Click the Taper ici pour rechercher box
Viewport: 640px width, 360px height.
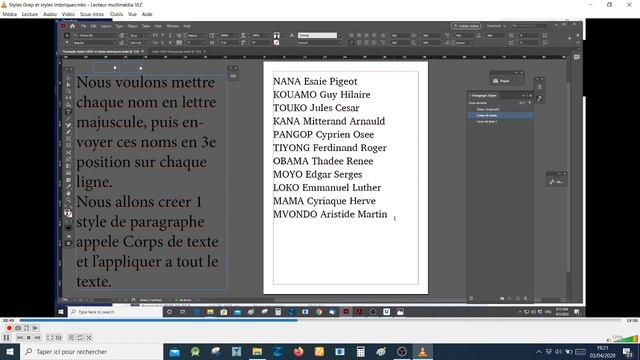(x=91, y=351)
